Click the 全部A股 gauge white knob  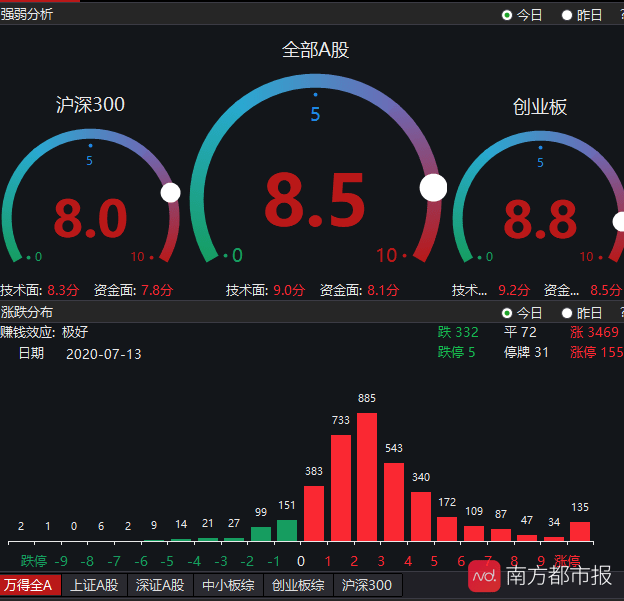click(433, 187)
